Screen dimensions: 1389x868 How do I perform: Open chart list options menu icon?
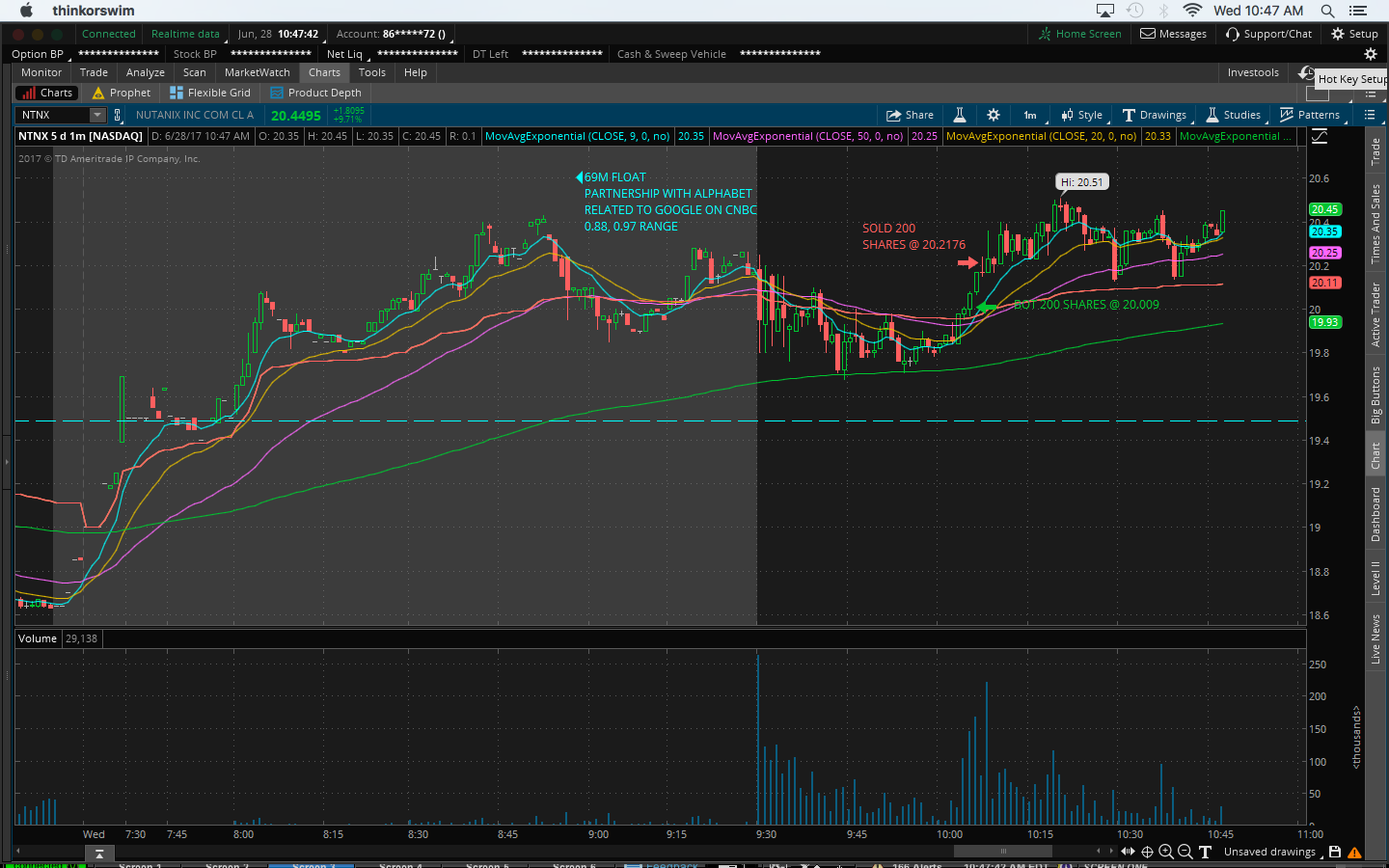click(x=1370, y=115)
